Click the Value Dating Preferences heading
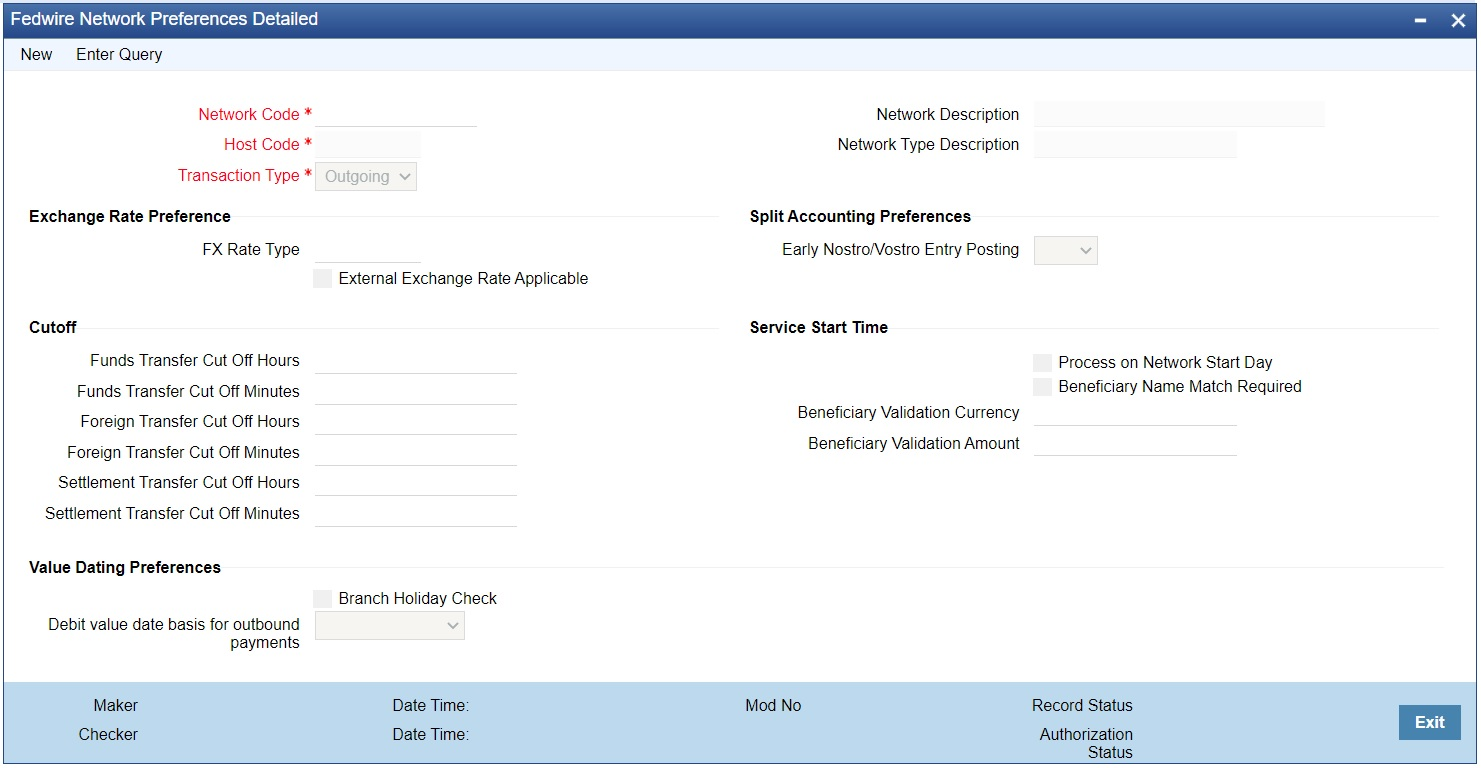The height and width of the screenshot is (768, 1481). coord(125,567)
